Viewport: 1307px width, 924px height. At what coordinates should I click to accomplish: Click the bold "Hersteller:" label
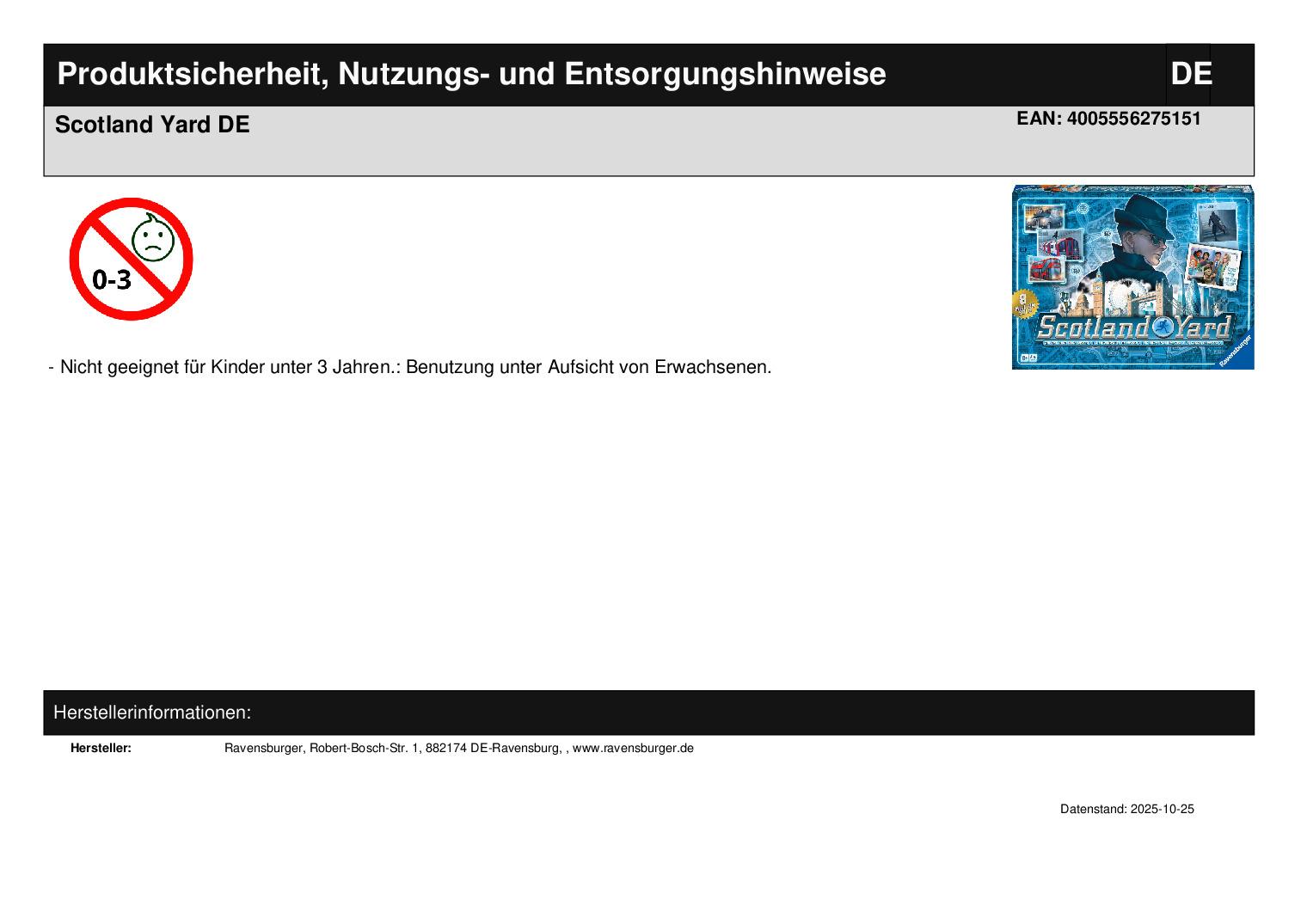click(101, 748)
